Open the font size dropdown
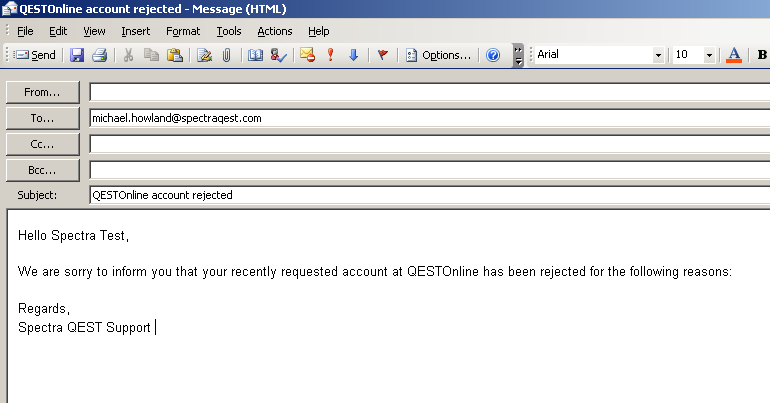Viewport: 770px width, 403px height. click(709, 55)
